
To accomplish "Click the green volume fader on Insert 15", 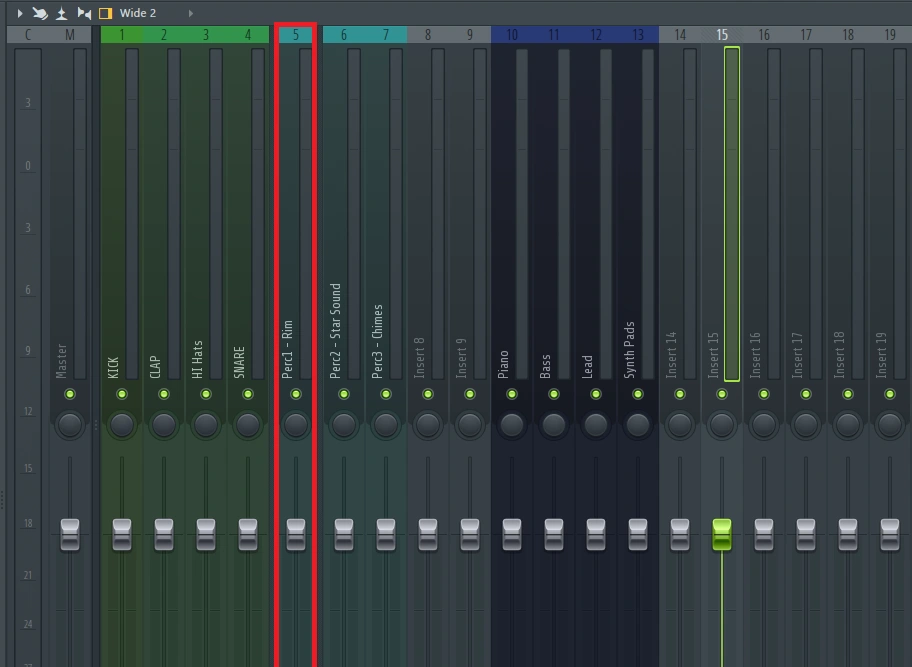I will [x=722, y=533].
